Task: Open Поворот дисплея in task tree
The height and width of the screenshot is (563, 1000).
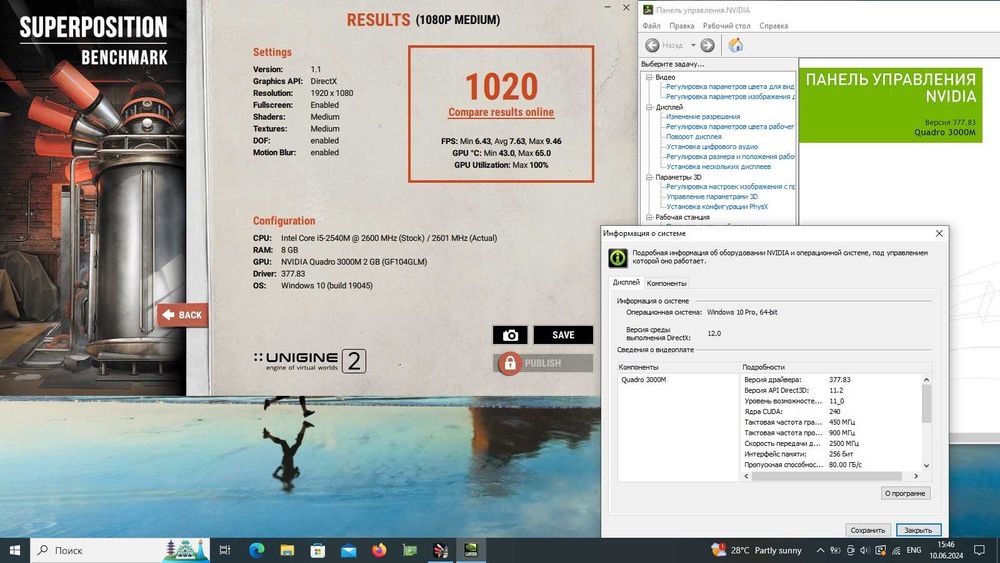Action: click(x=694, y=136)
